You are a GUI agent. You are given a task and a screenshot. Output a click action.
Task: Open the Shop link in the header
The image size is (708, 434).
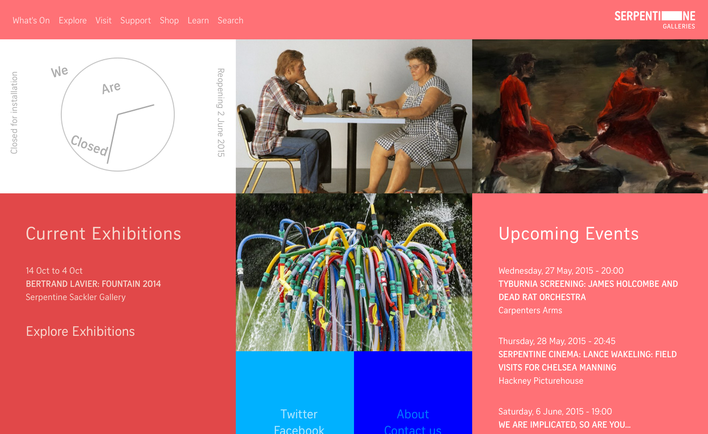click(169, 20)
